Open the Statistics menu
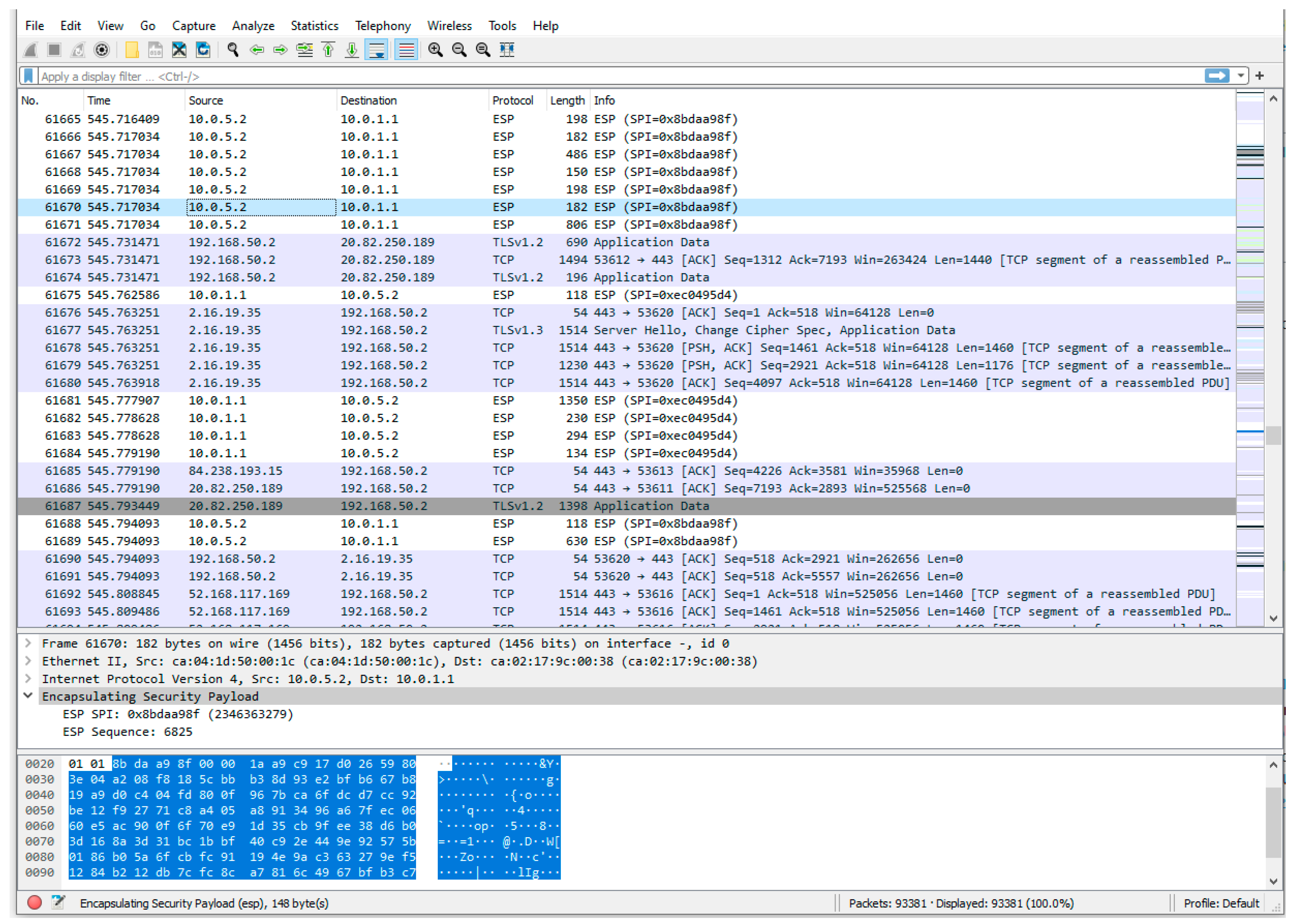 (x=314, y=26)
